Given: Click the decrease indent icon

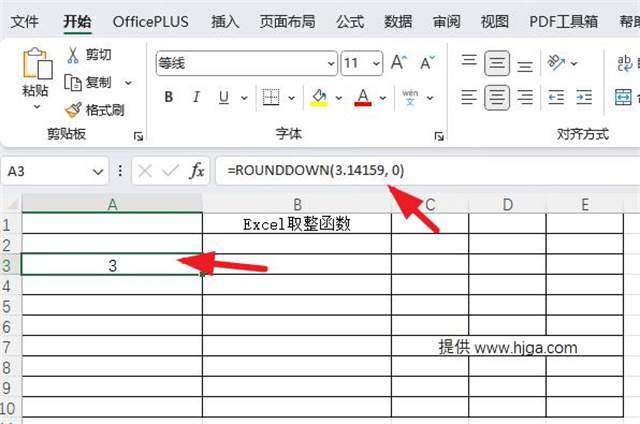Looking at the screenshot, I should (x=556, y=97).
